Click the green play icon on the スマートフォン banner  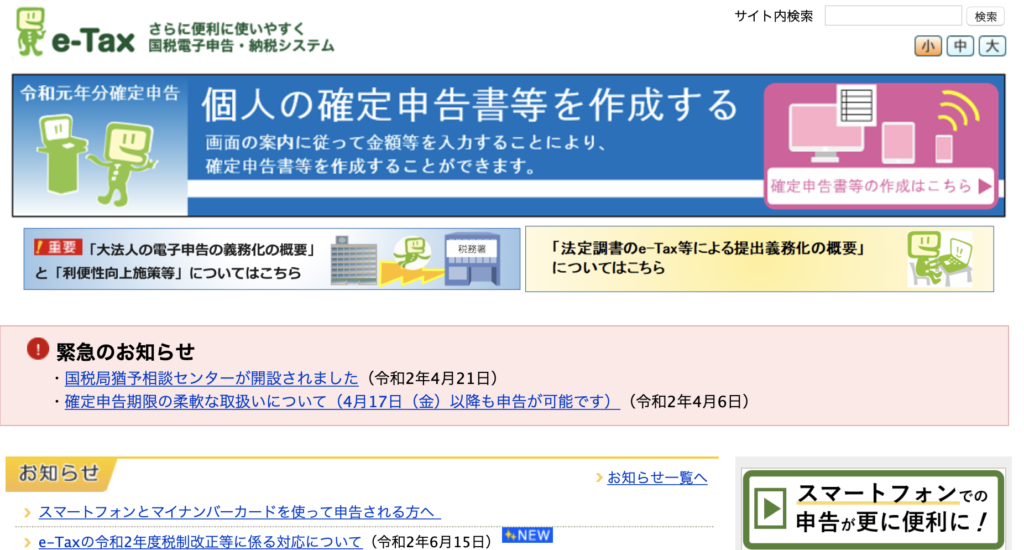[x=771, y=508]
